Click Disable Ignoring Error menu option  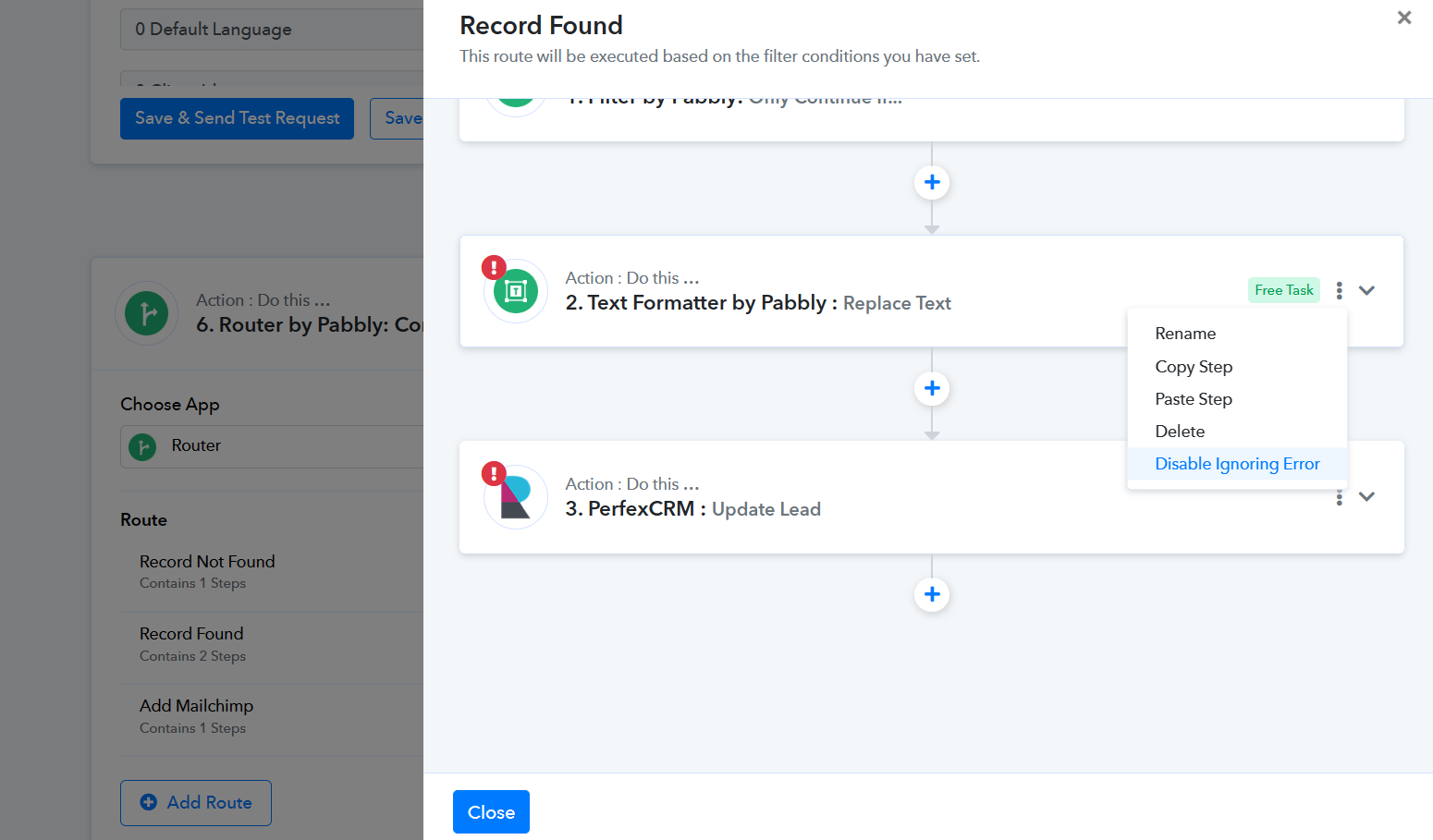[1237, 464]
